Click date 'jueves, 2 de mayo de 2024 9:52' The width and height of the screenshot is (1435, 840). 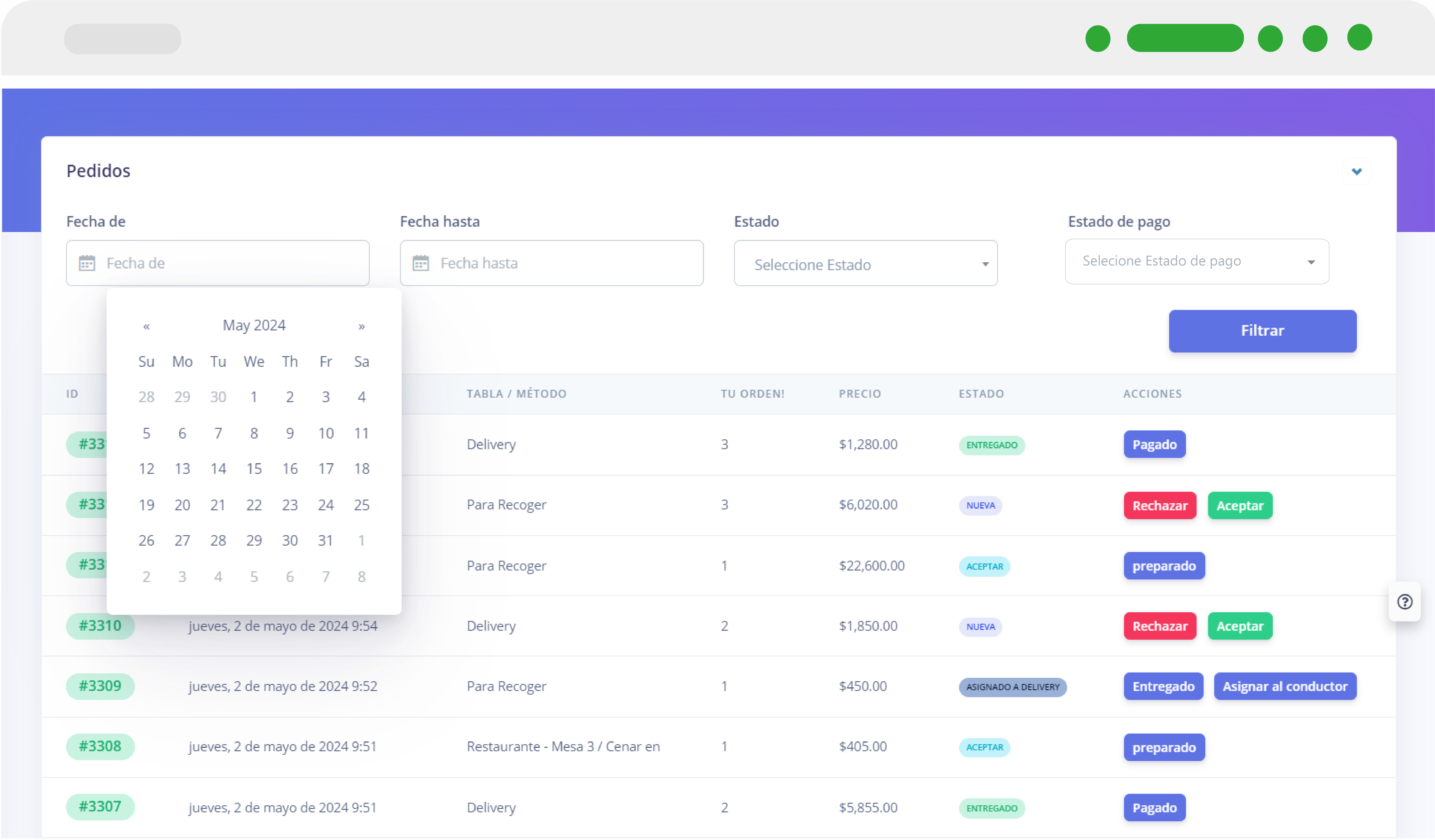pos(283,686)
